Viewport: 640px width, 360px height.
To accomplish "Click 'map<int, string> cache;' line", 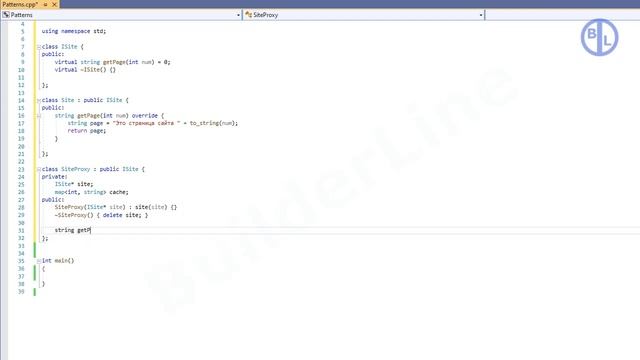I will pos(91,192).
